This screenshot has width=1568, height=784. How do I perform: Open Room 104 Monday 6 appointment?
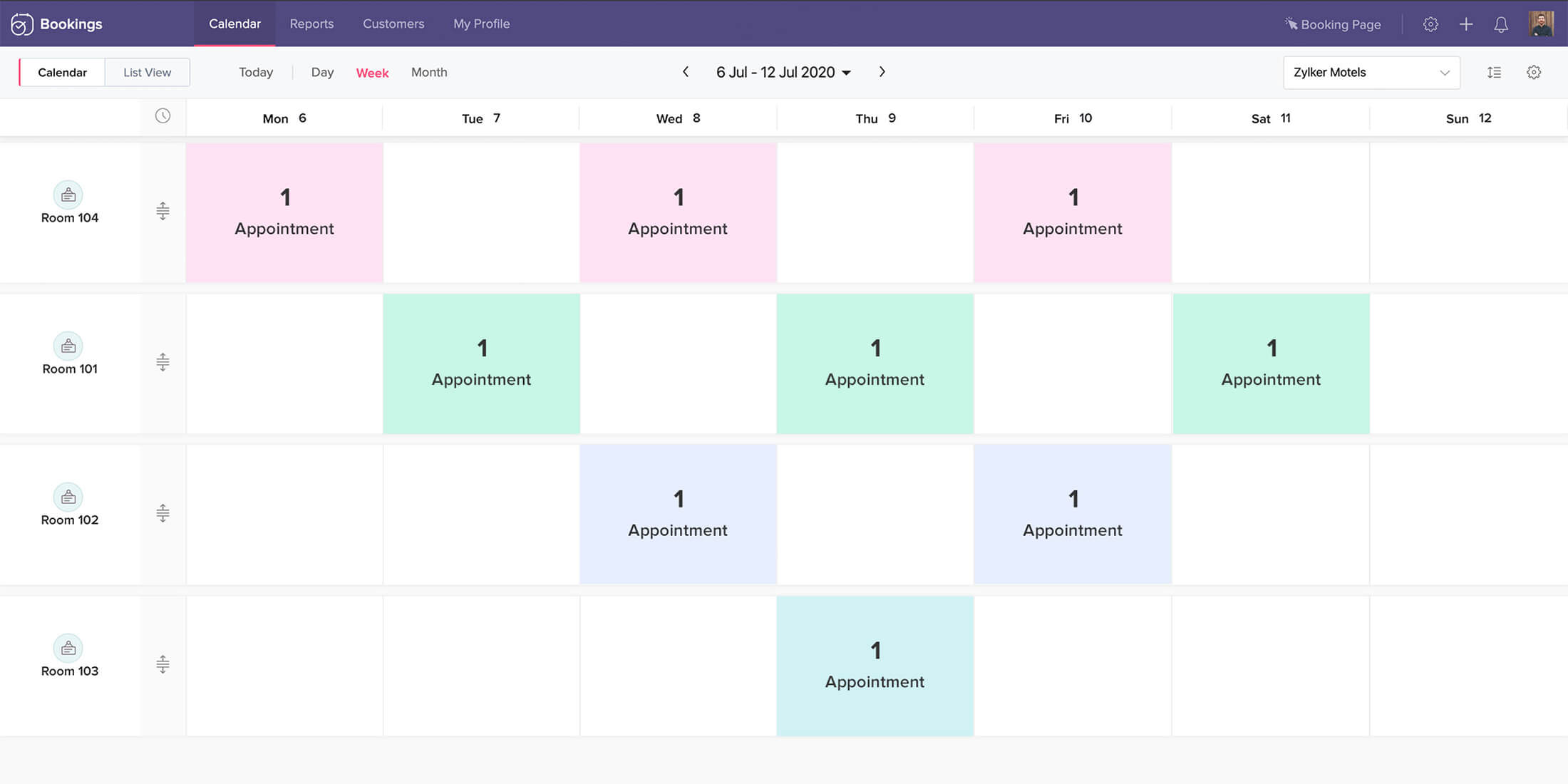click(x=284, y=212)
